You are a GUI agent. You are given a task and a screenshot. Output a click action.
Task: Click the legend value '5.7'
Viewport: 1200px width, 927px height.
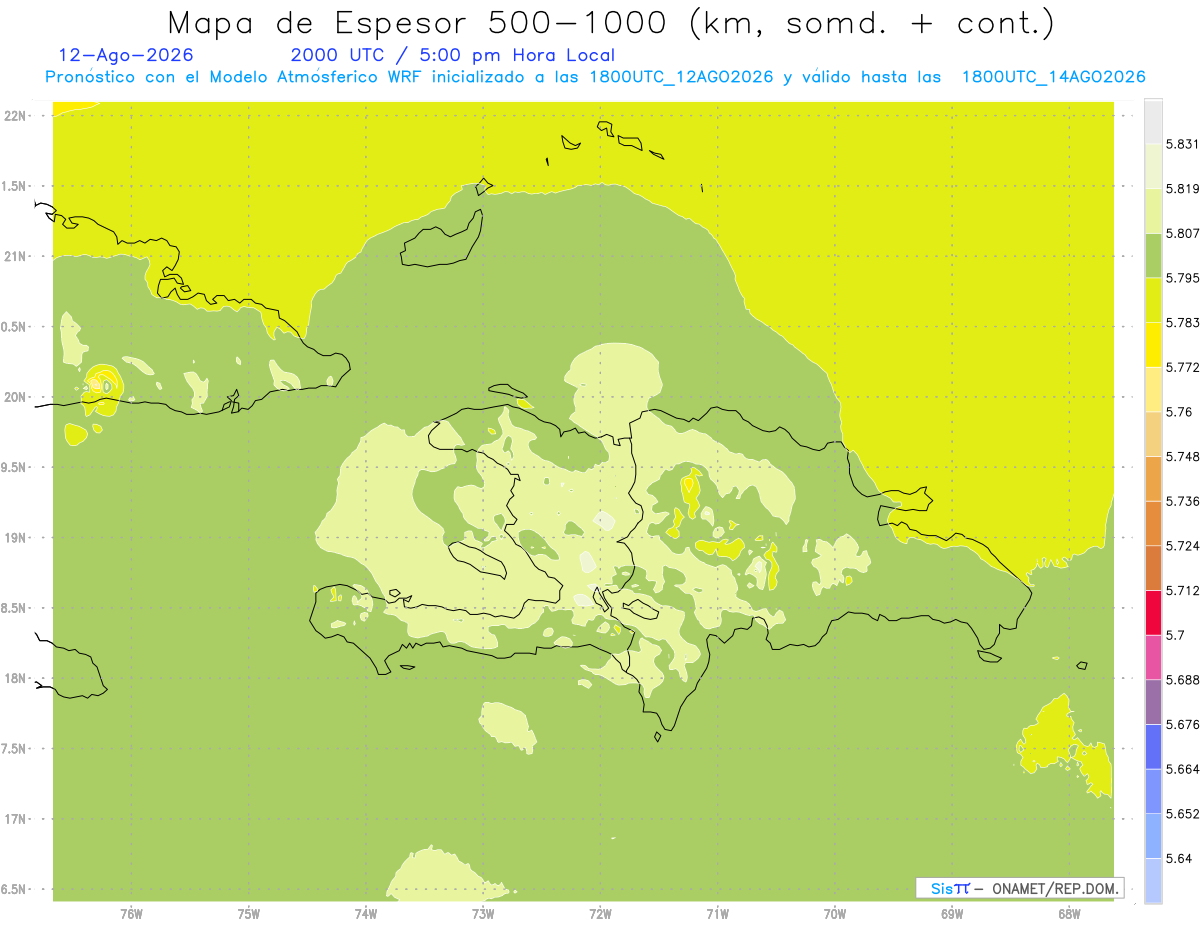tap(1175, 635)
